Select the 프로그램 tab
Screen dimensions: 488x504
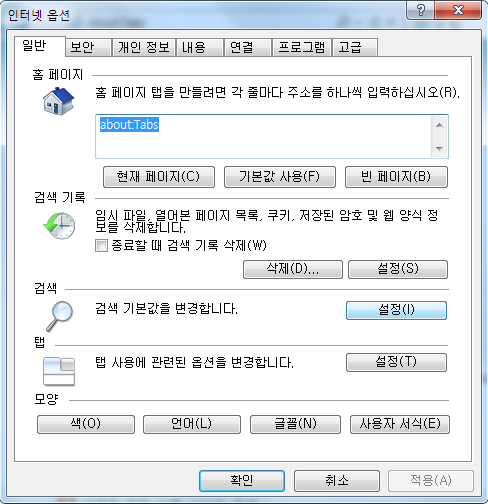click(302, 47)
